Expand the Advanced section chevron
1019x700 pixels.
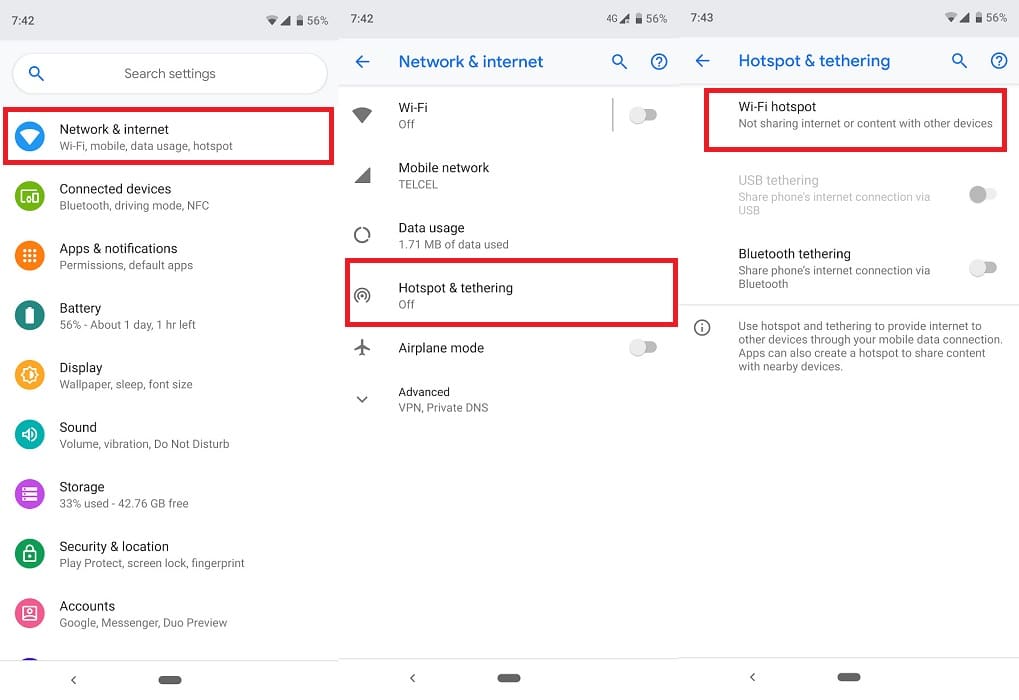[x=362, y=399]
